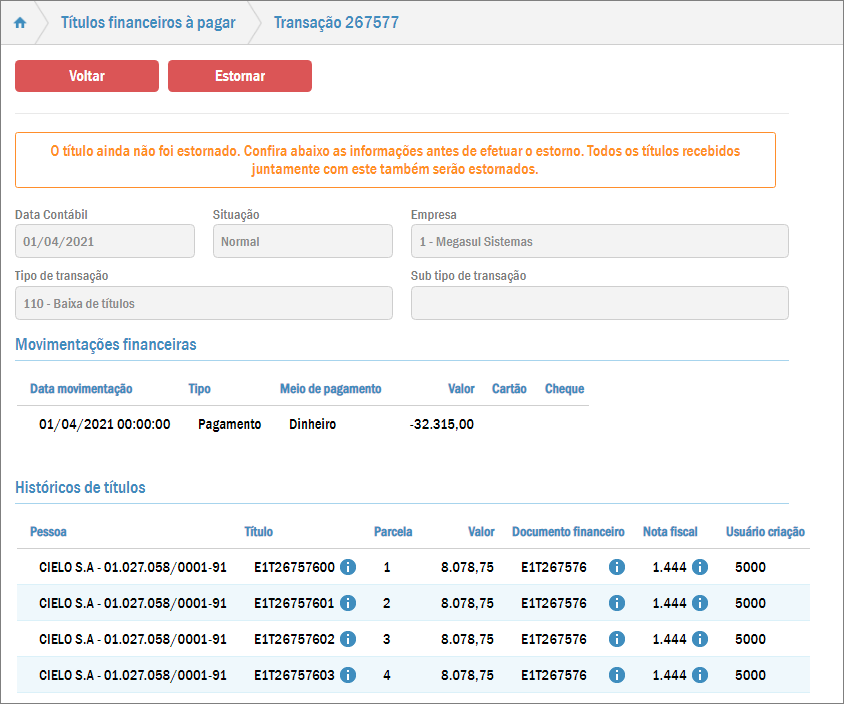
Task: Click the empty Sub tipo de transação field
Action: pos(599,303)
